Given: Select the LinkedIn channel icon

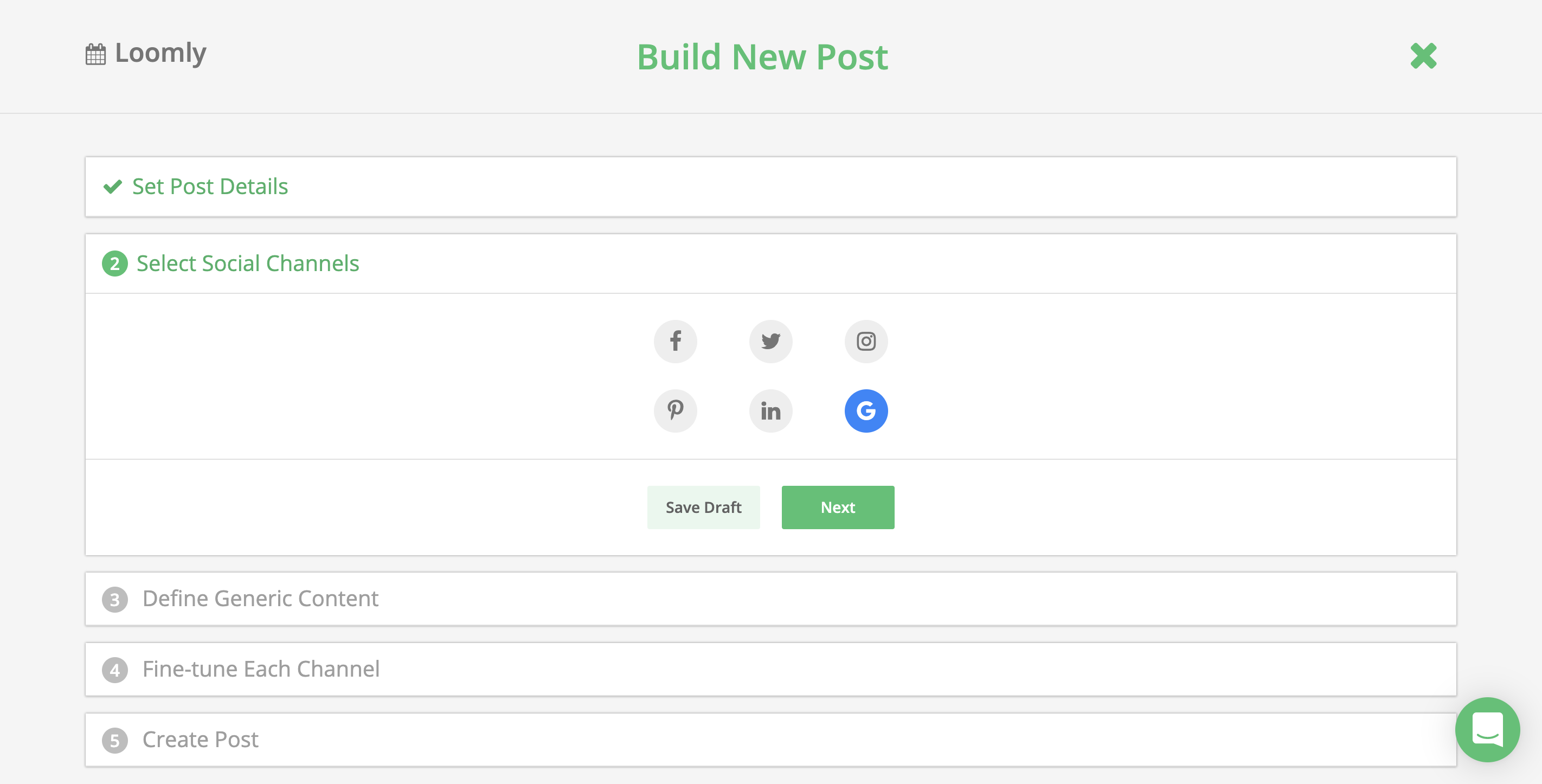Looking at the screenshot, I should [770, 410].
